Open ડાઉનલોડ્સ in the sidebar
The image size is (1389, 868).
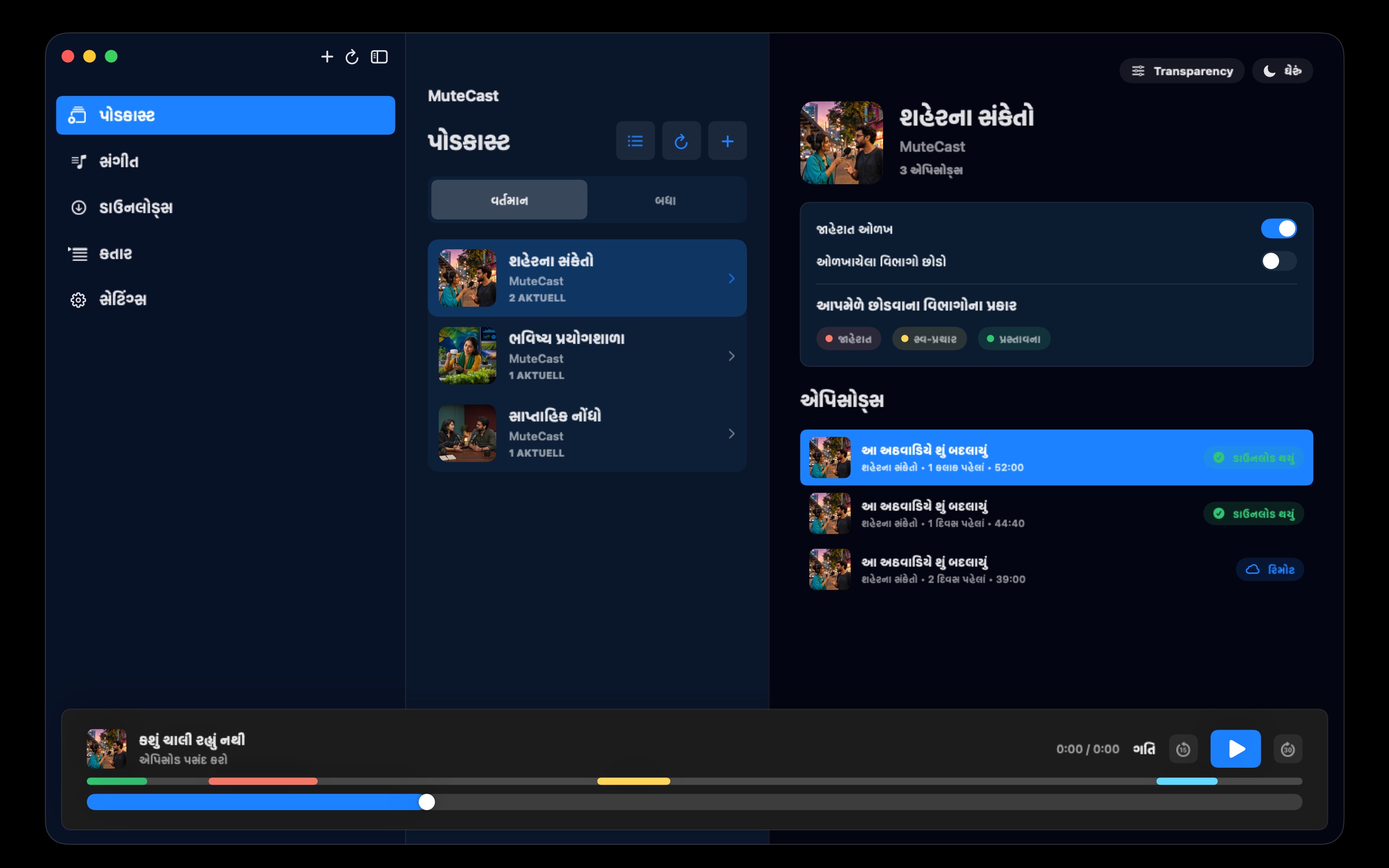point(226,207)
